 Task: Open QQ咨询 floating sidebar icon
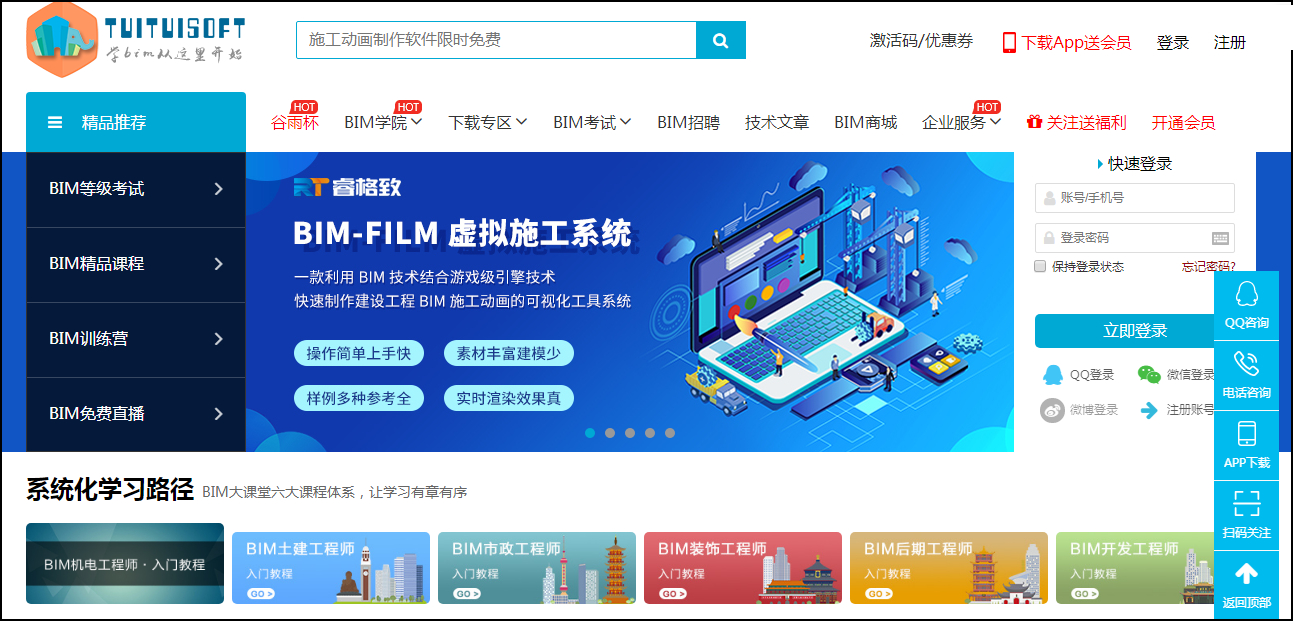(1246, 305)
